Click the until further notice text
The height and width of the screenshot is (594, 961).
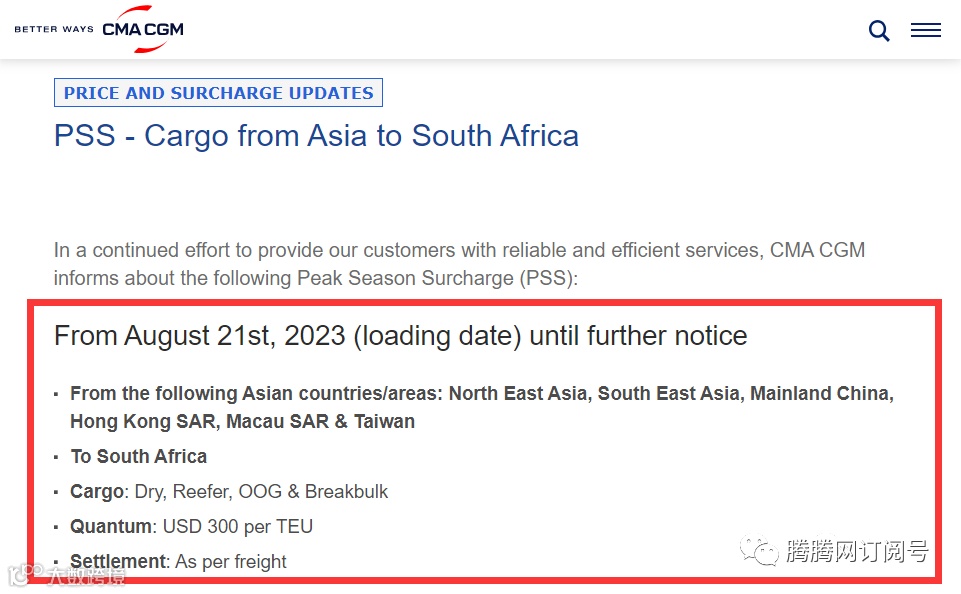click(x=638, y=335)
